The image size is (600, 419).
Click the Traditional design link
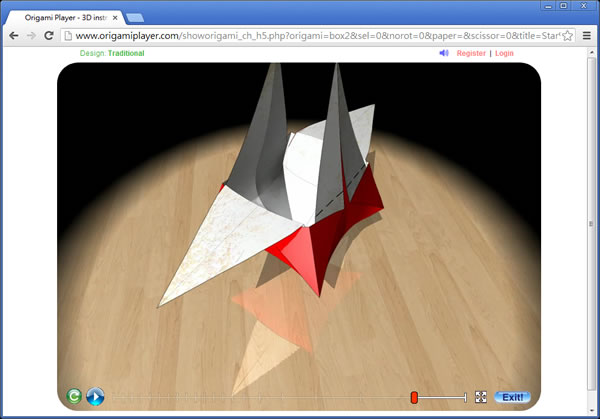[126, 53]
